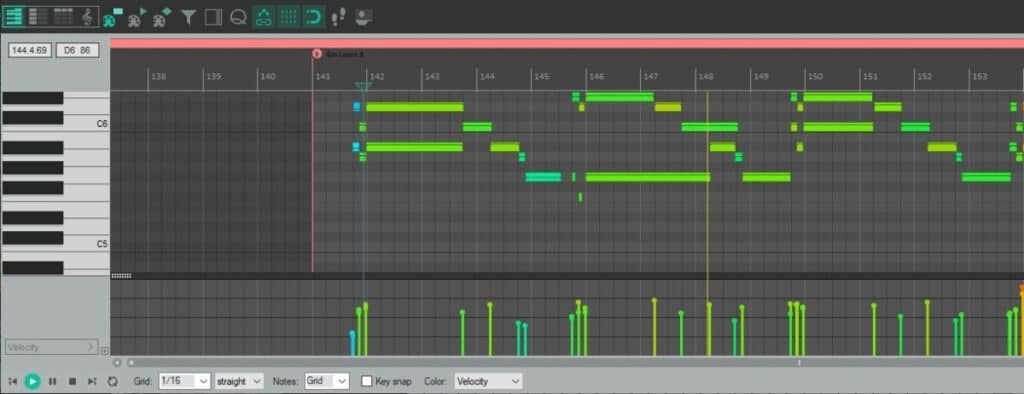The height and width of the screenshot is (394, 1024).
Task: Toggle the first CC track-list icon
Action: [x=112, y=17]
